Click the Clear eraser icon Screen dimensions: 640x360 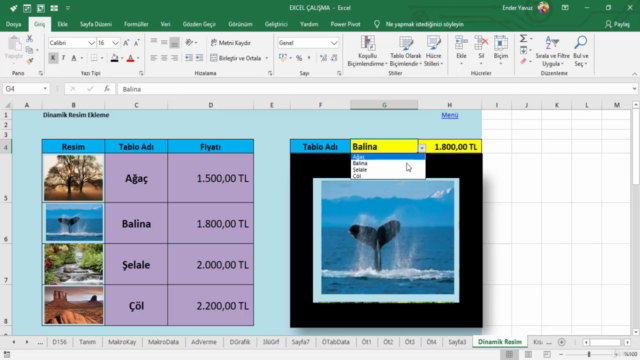click(x=523, y=61)
